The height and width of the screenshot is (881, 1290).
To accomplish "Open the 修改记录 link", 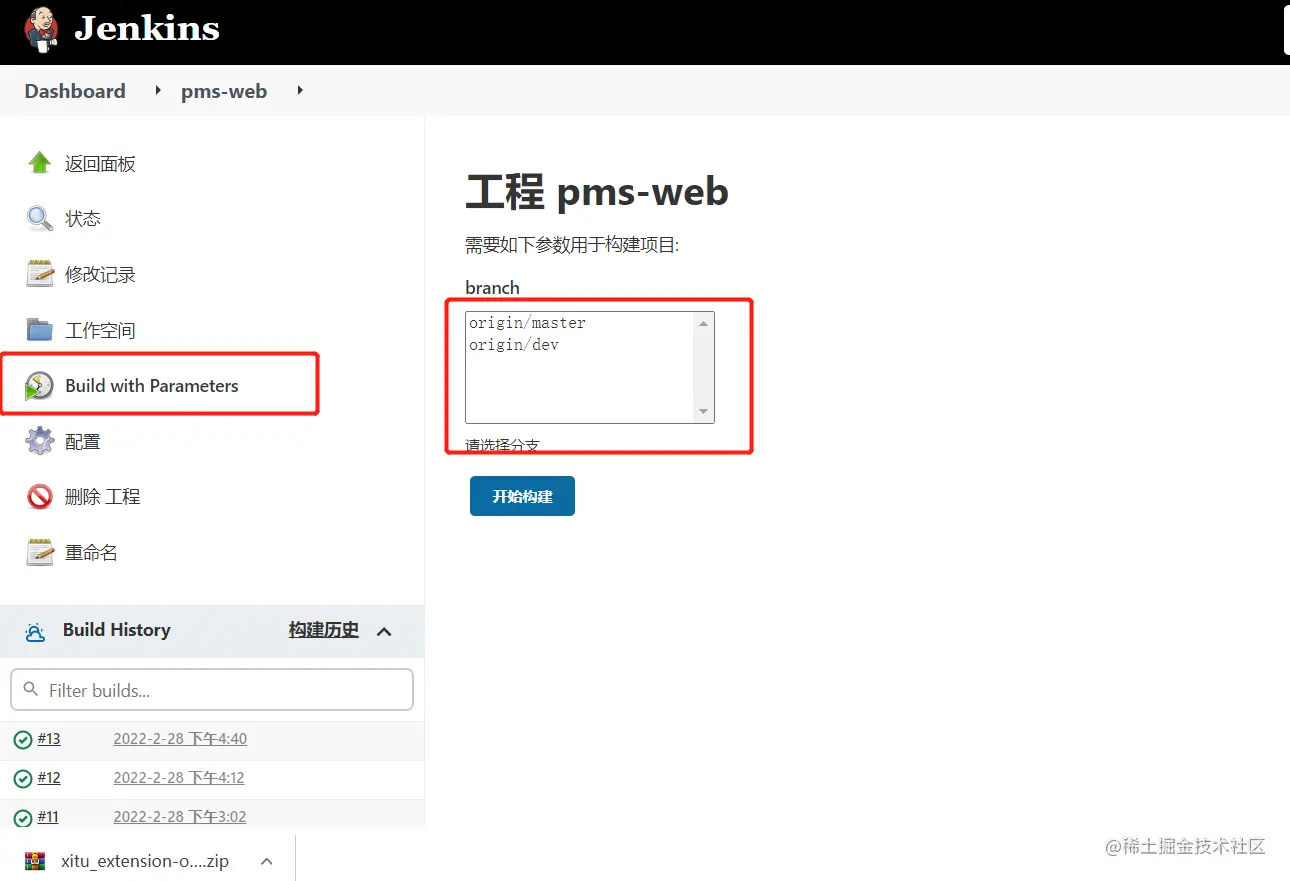I will coord(100,275).
